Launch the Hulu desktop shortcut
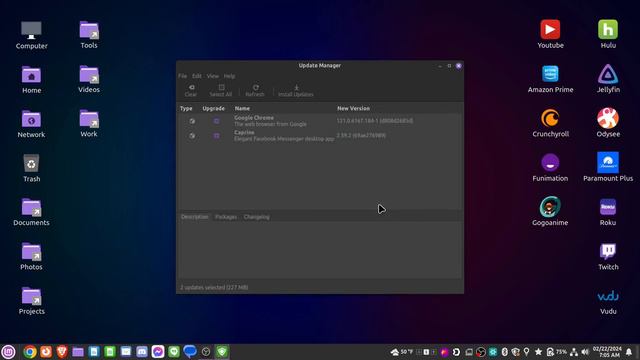The width and height of the screenshot is (640, 360). point(608,34)
